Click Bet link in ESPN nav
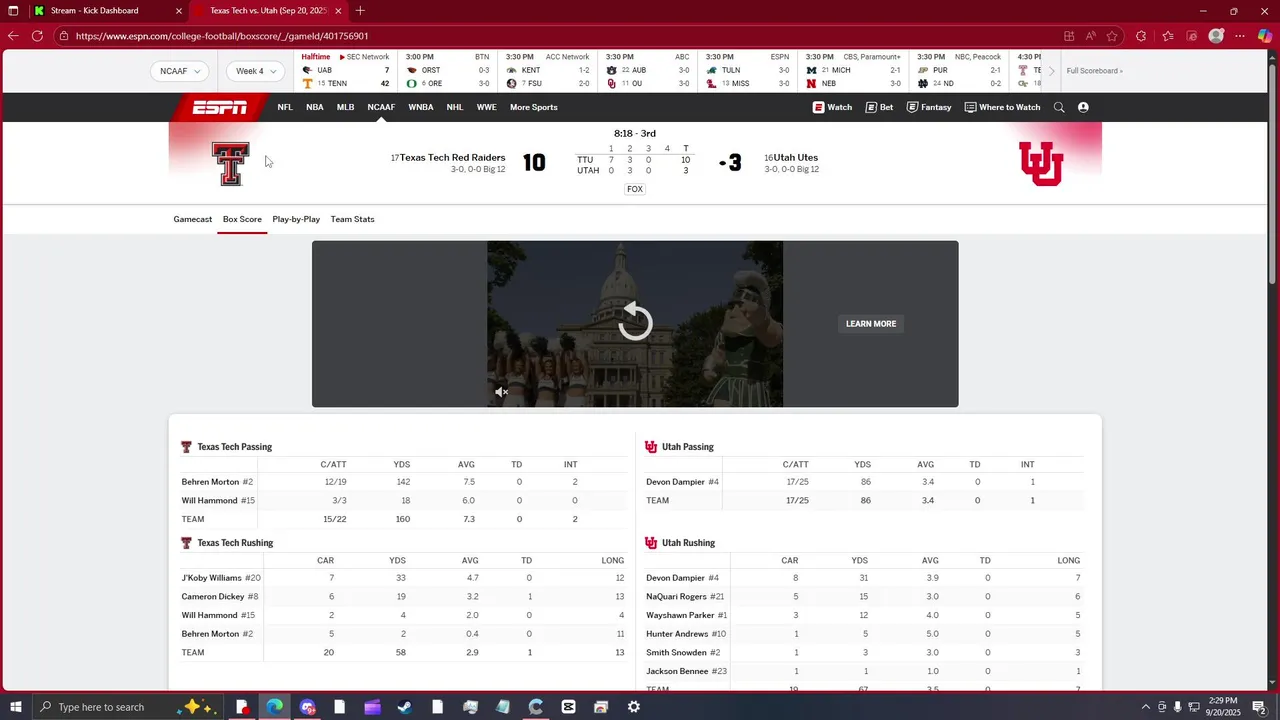This screenshot has height=720, width=1280. pyautogui.click(x=879, y=107)
